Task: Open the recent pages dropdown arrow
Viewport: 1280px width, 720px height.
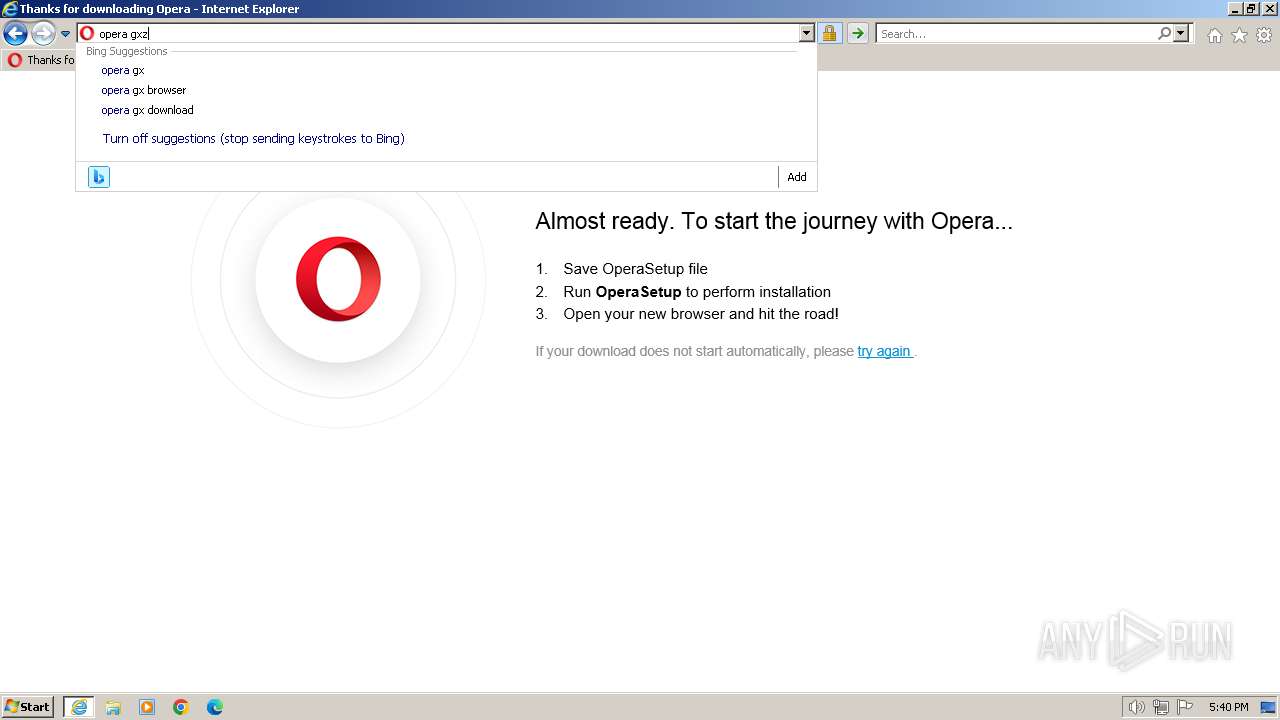Action: pyautogui.click(x=66, y=34)
